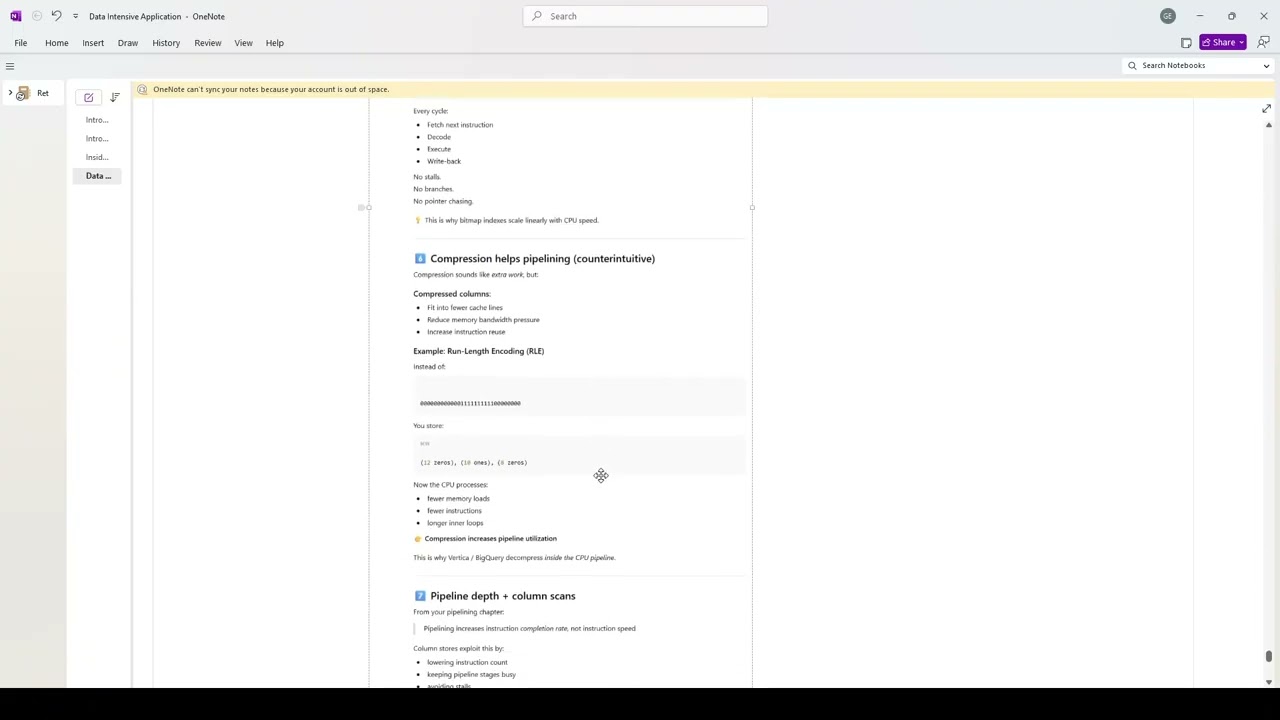Select the Data... page in list
The image size is (1280, 720).
click(x=97, y=176)
